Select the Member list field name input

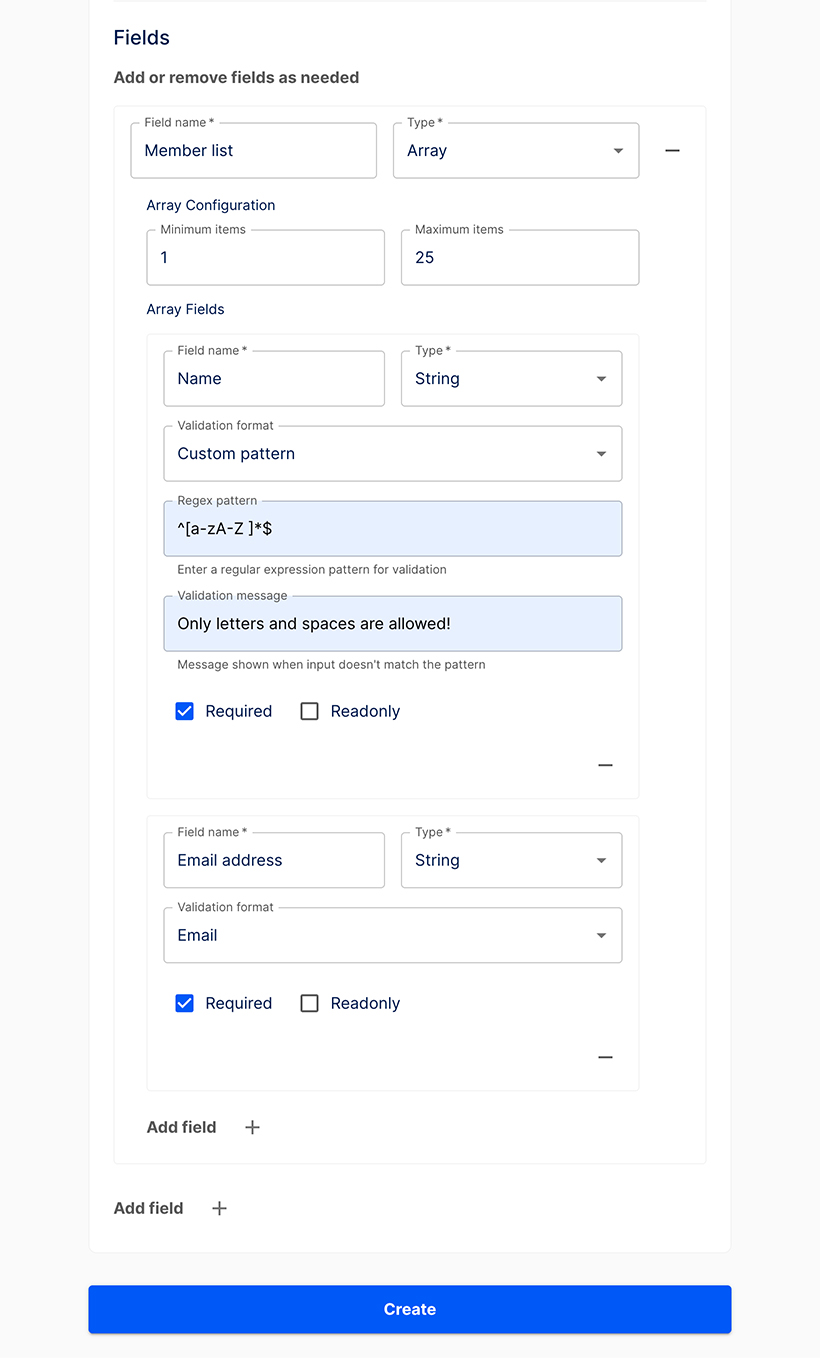click(253, 151)
